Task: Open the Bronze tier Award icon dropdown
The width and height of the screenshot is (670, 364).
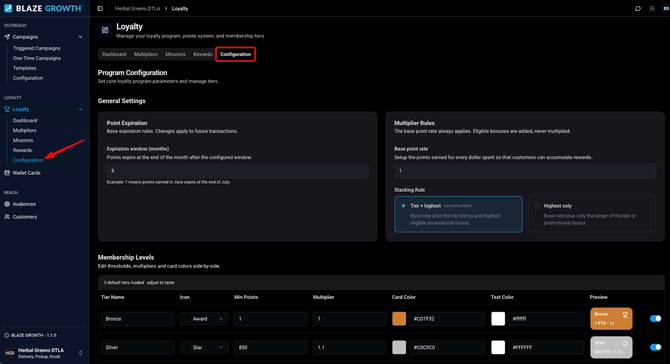Action: (204, 319)
